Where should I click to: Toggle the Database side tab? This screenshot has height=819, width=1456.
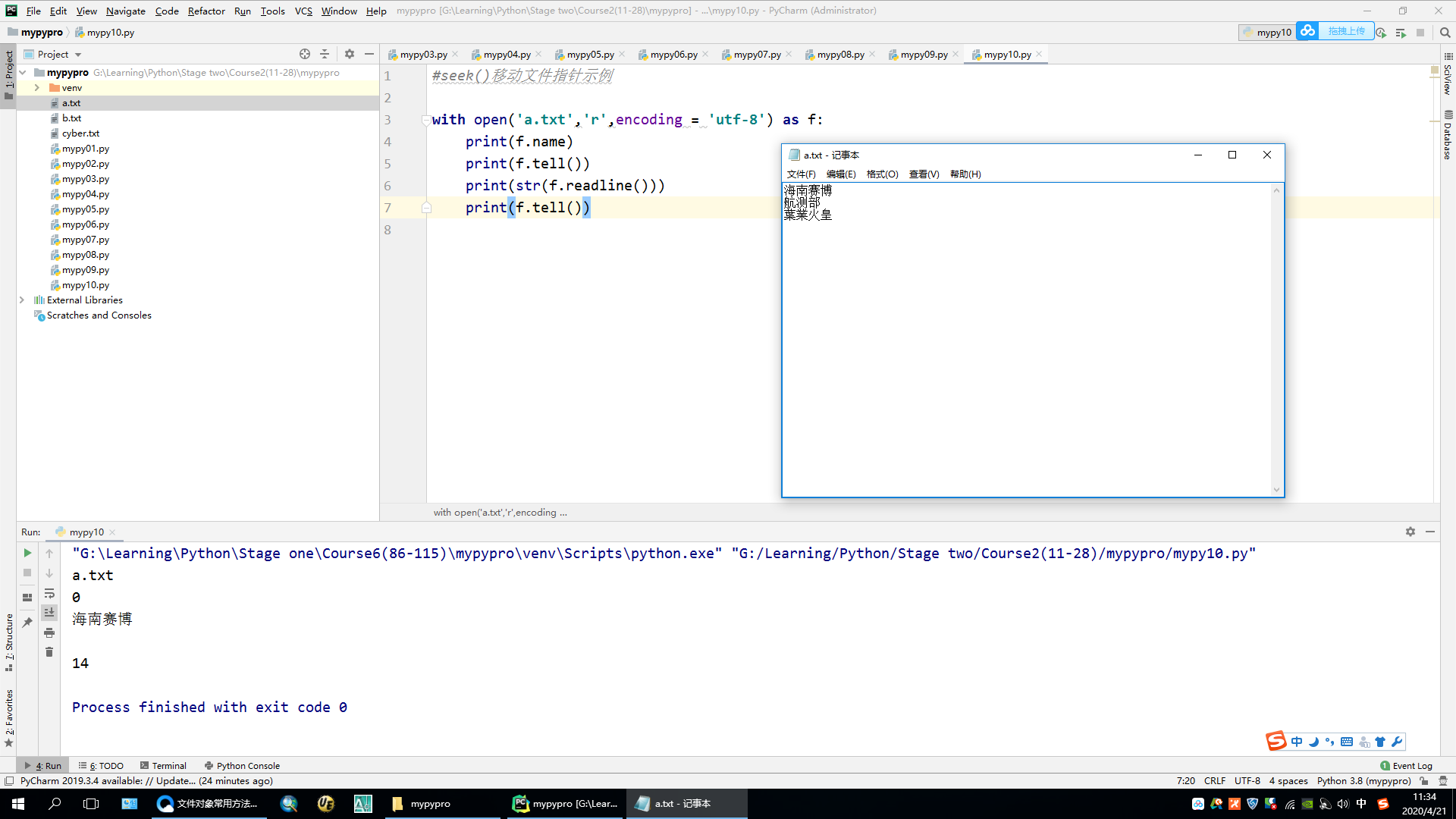[1448, 135]
